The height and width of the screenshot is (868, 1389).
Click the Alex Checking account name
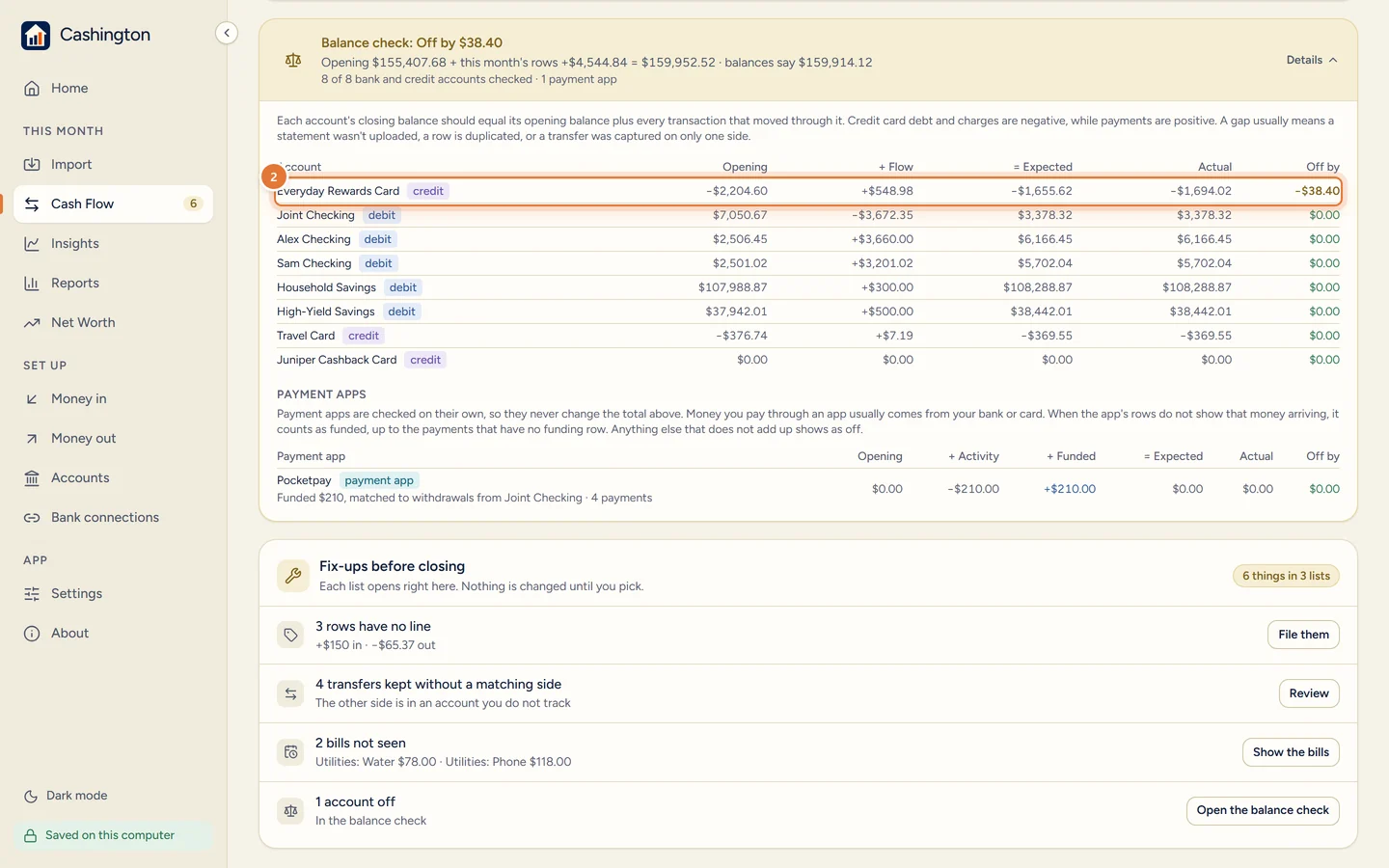click(x=313, y=239)
